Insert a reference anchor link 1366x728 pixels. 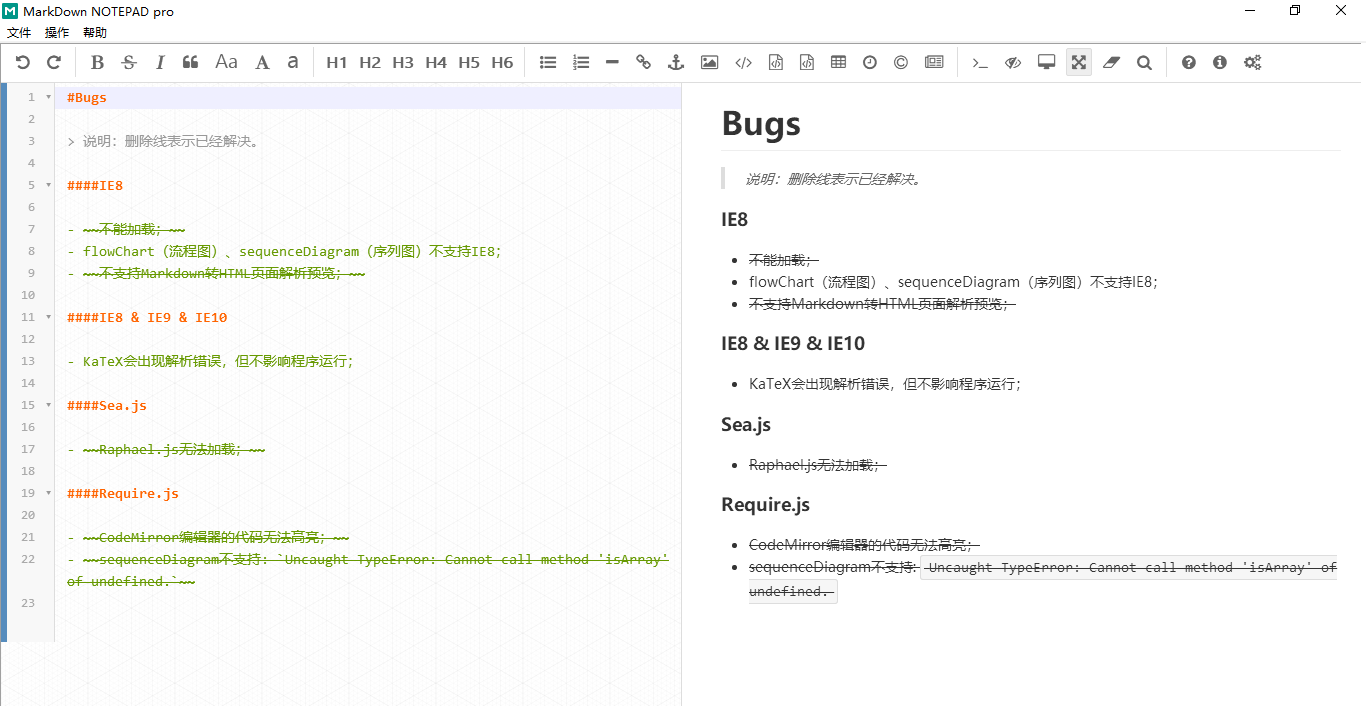(x=675, y=62)
